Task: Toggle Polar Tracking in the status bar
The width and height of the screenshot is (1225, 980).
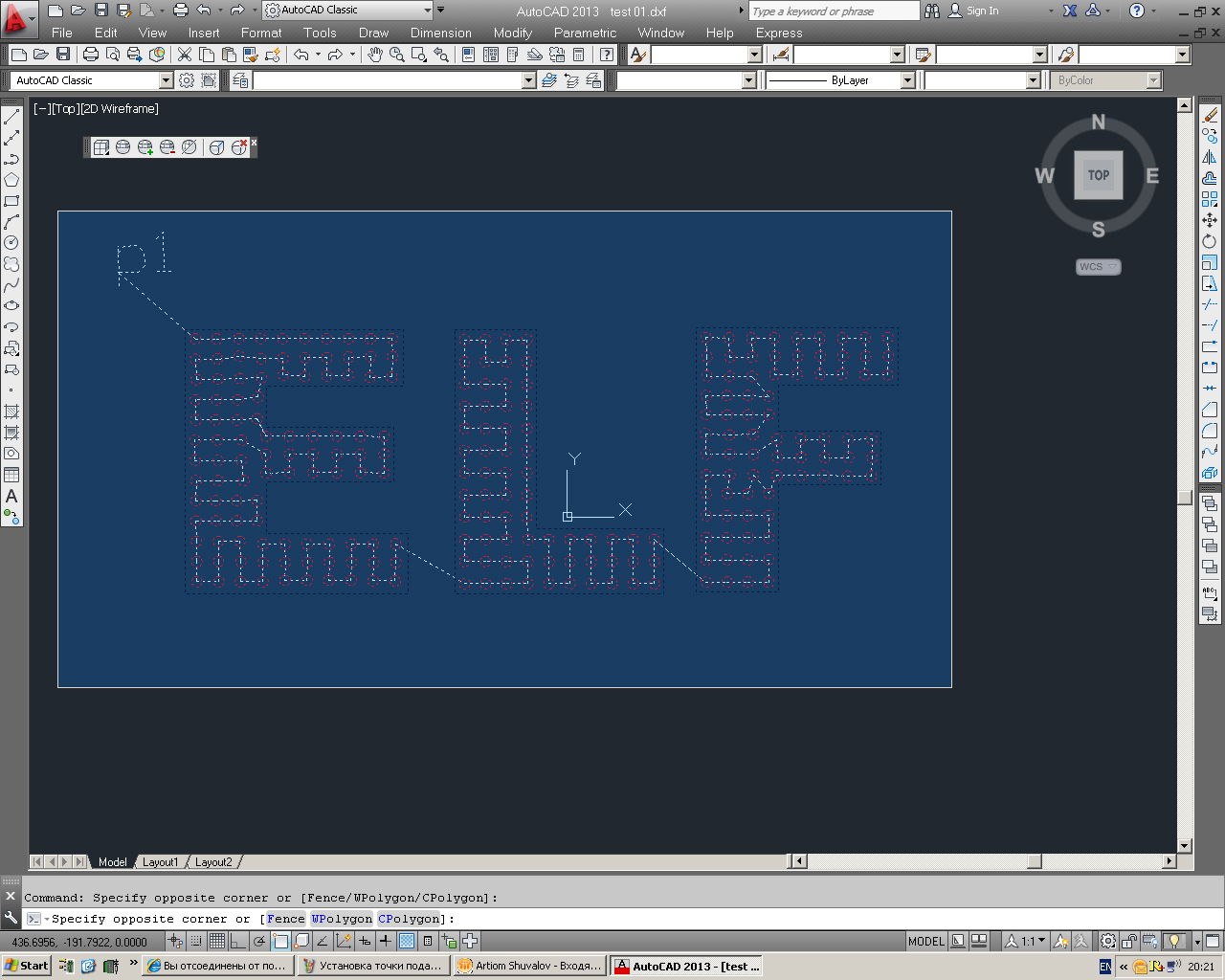Action: [259, 941]
